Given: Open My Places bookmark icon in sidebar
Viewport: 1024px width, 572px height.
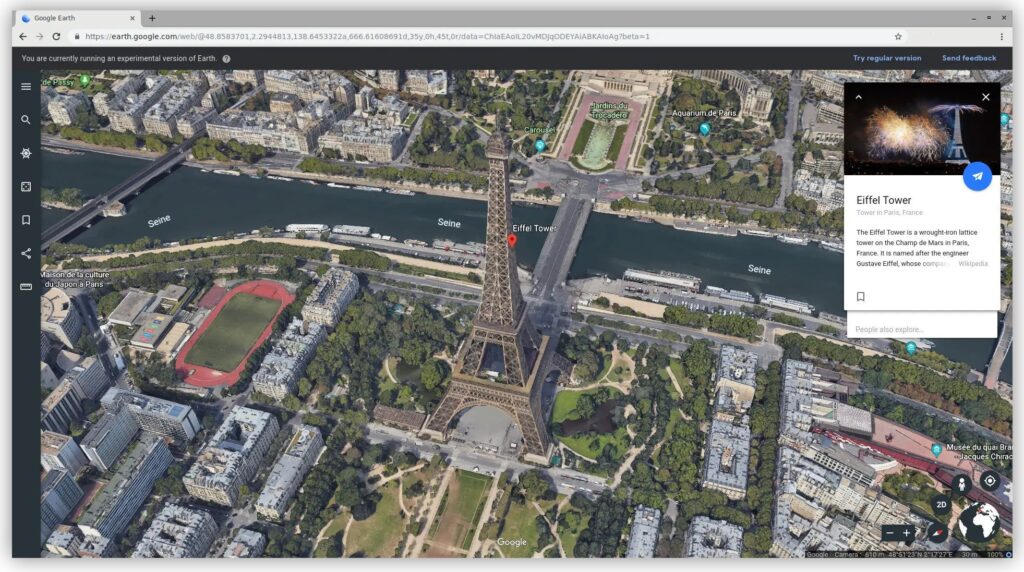Looking at the screenshot, I should 26,220.
